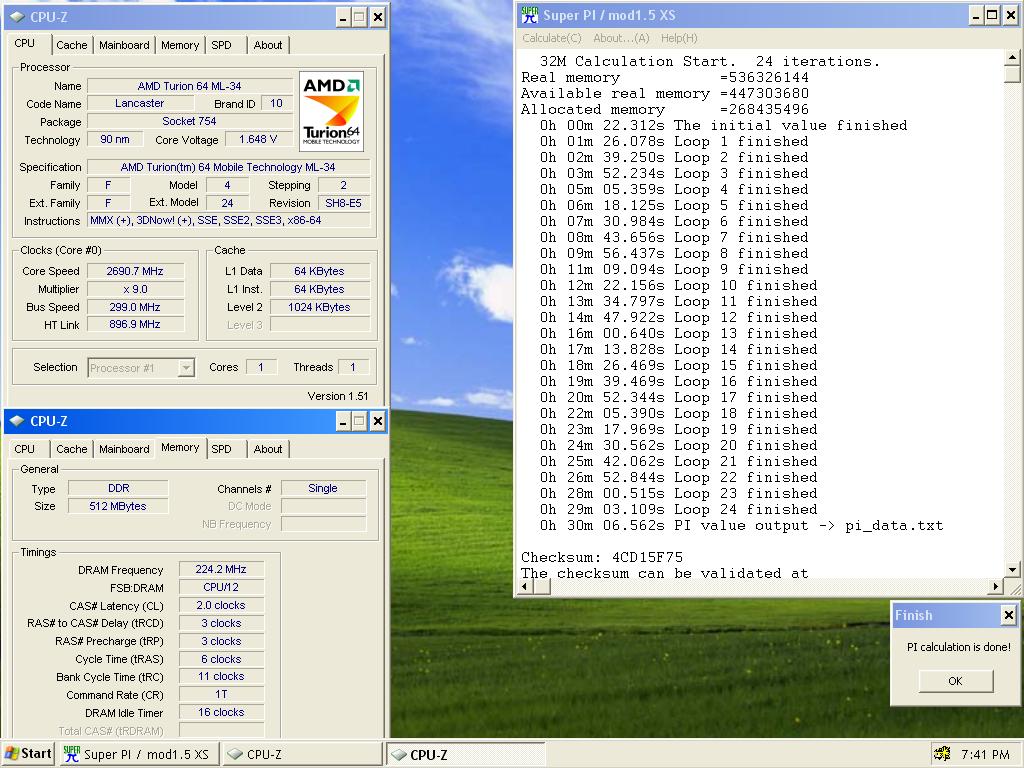Close the top CPU-Z window

(x=377, y=18)
